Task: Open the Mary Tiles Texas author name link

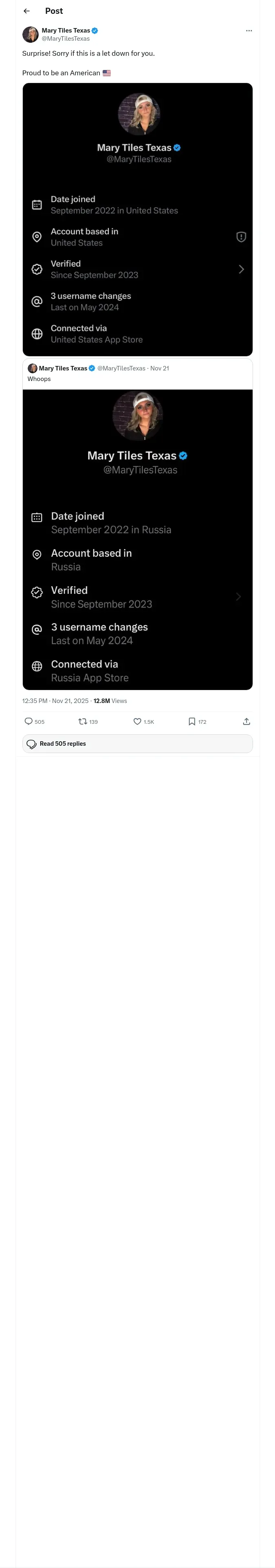Action: [65, 31]
